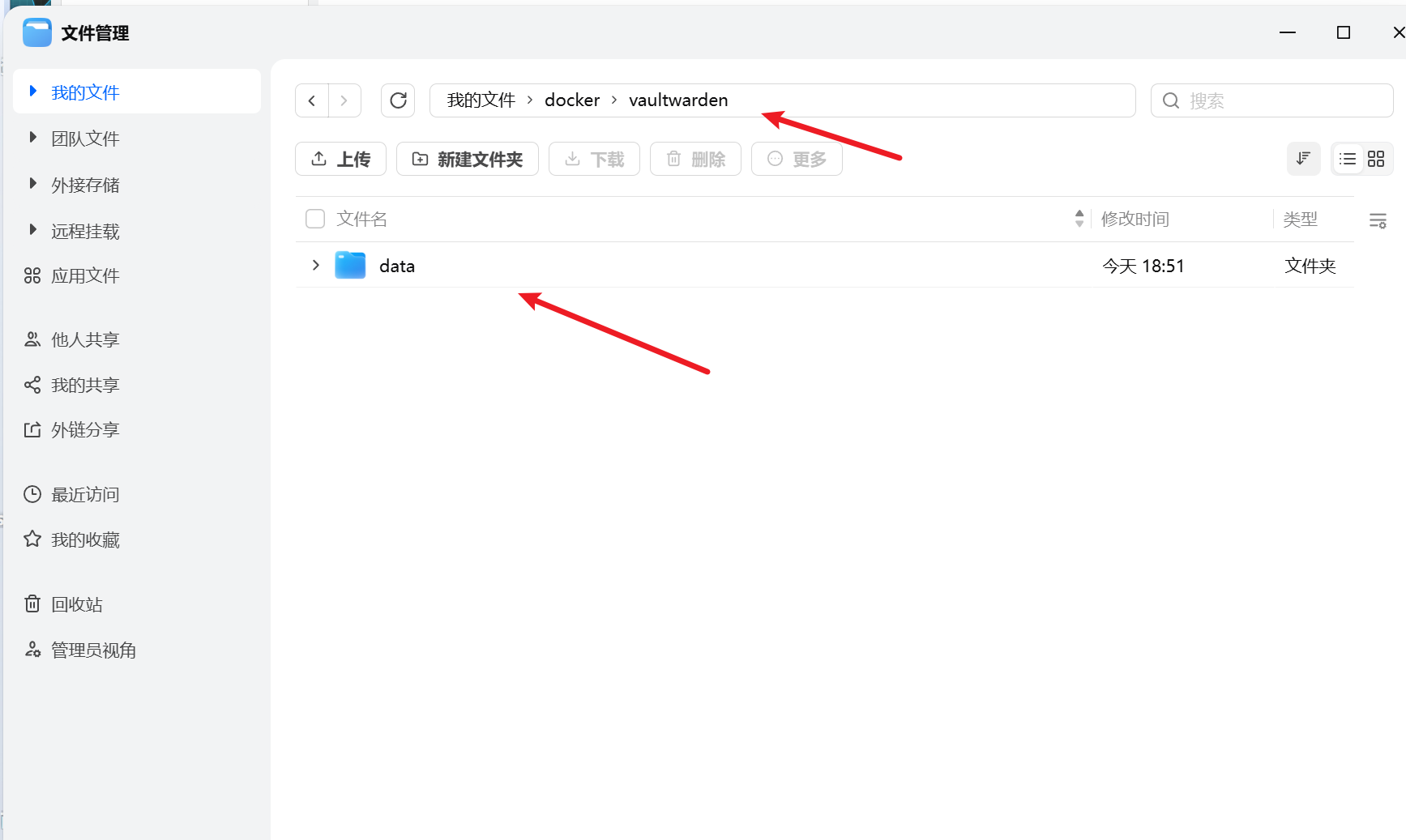
Task: Click the 更多 more button
Action: click(x=797, y=159)
